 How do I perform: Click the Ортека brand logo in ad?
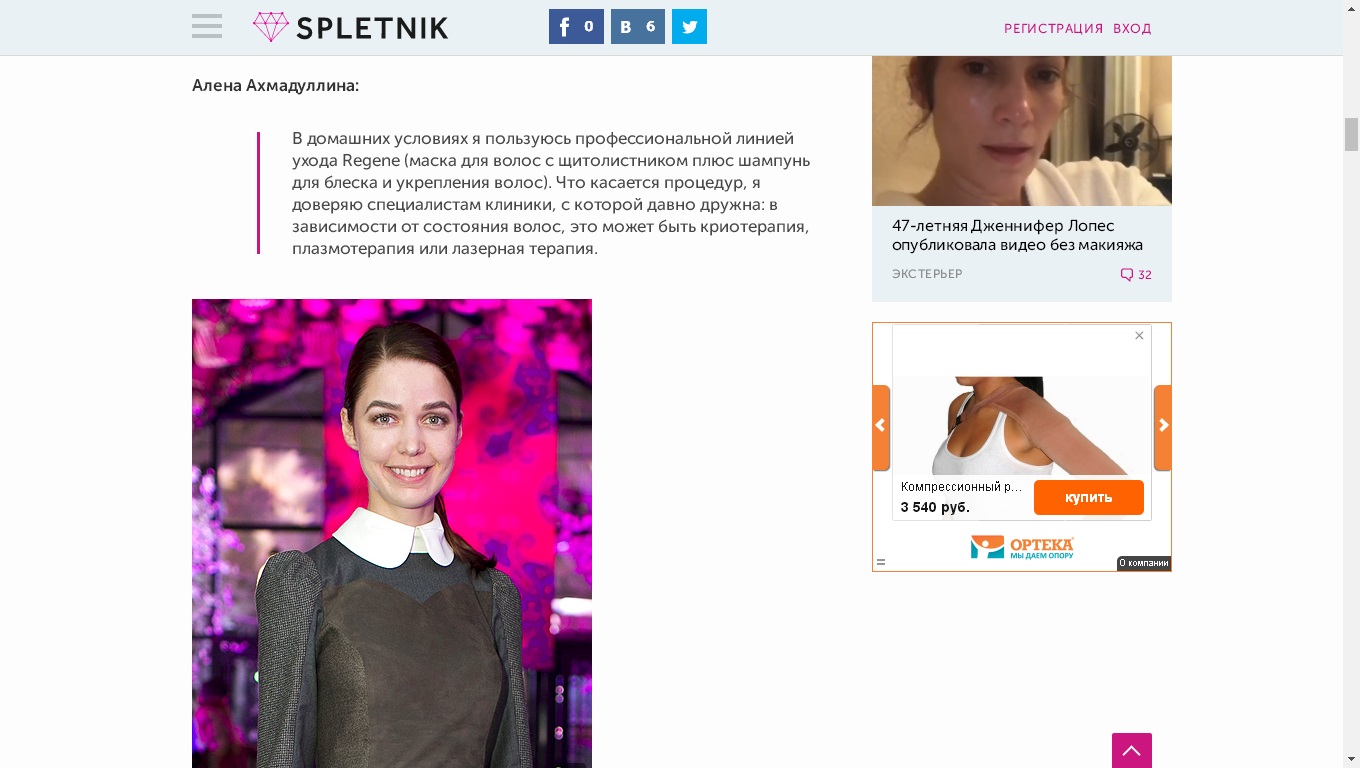point(1022,547)
